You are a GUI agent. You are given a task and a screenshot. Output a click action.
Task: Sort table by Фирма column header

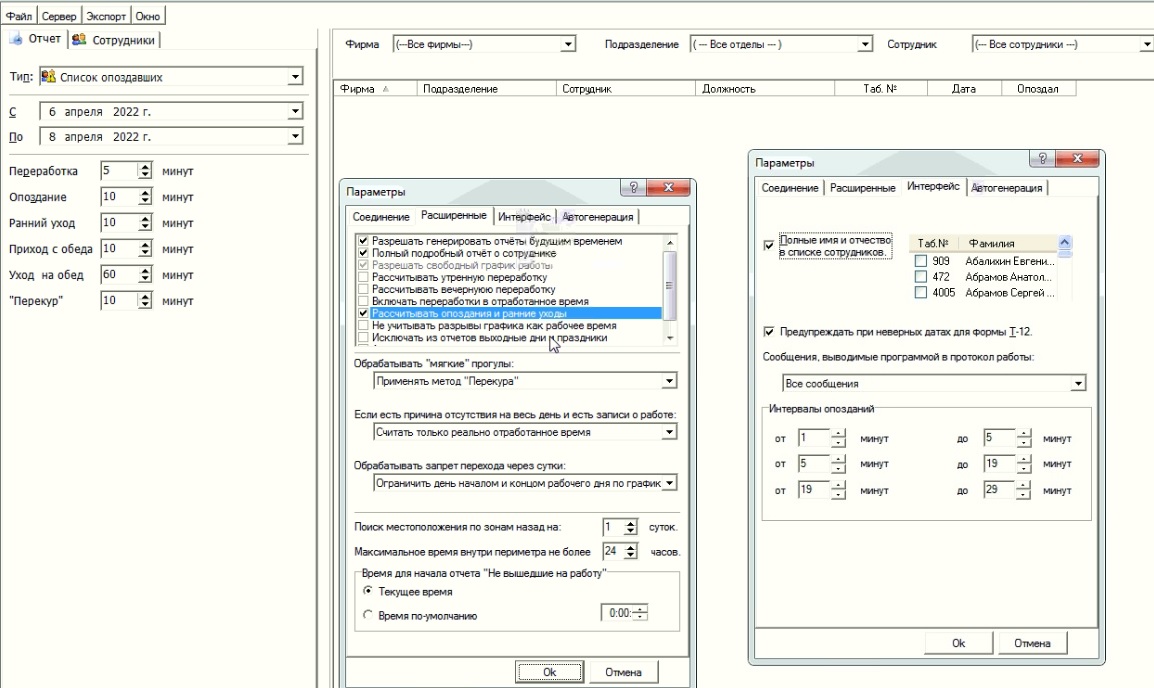click(375, 88)
